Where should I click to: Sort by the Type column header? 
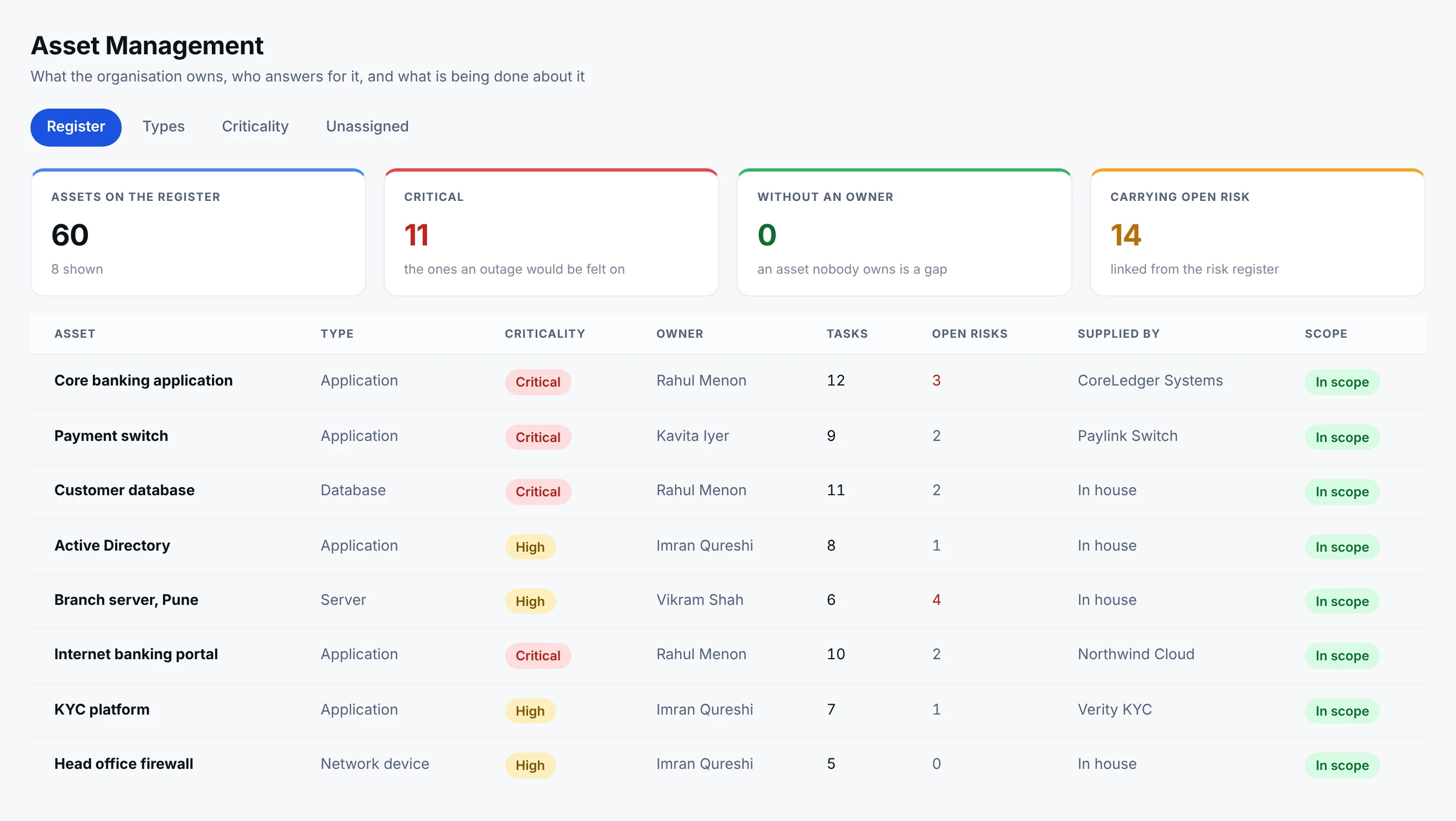coord(337,334)
